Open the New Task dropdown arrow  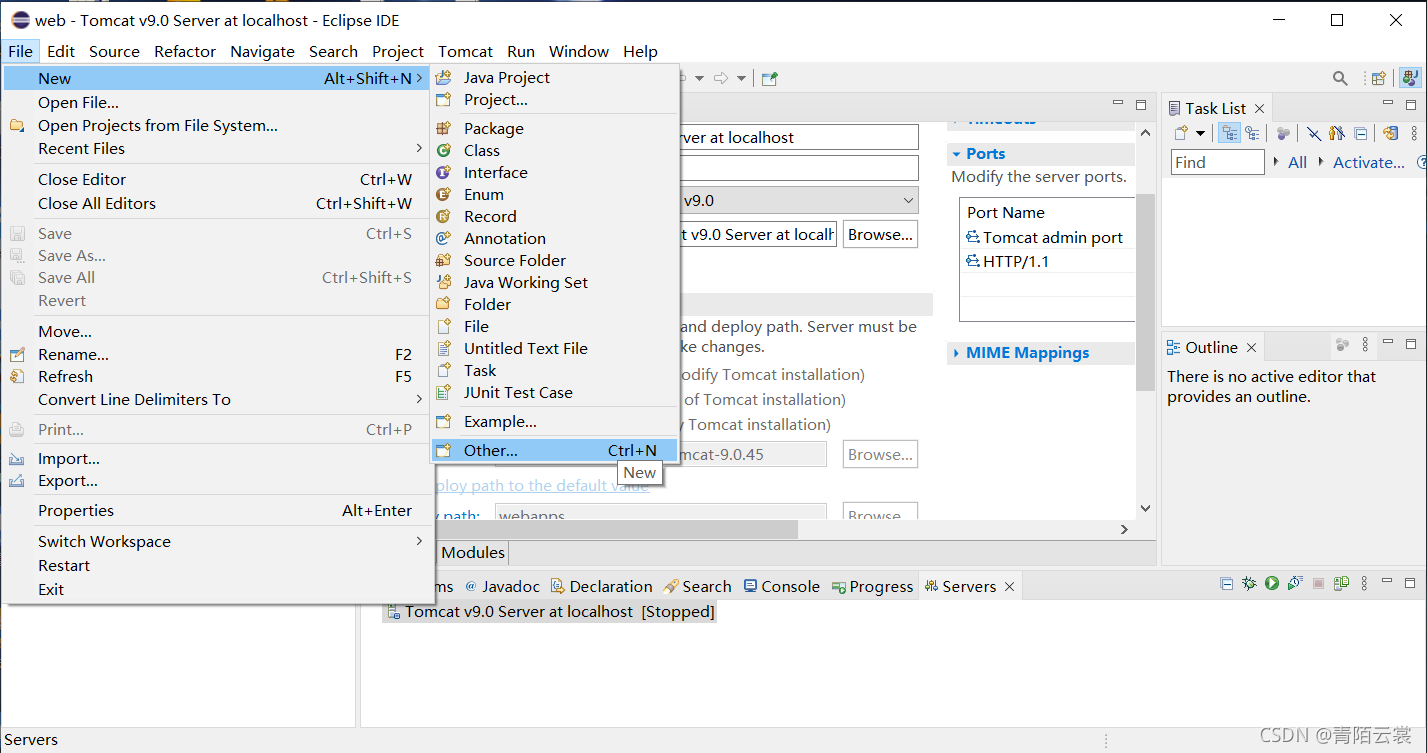pos(1200,134)
